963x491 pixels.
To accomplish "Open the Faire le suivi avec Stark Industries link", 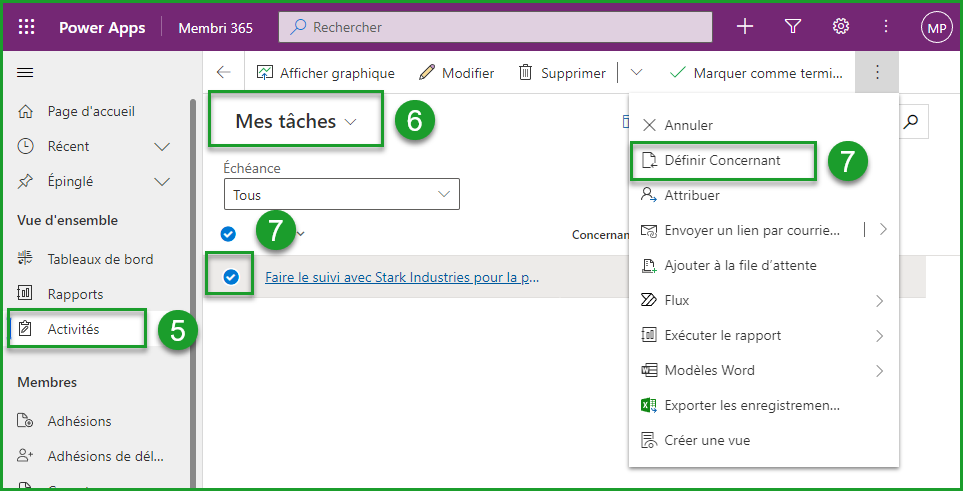I will [x=401, y=277].
